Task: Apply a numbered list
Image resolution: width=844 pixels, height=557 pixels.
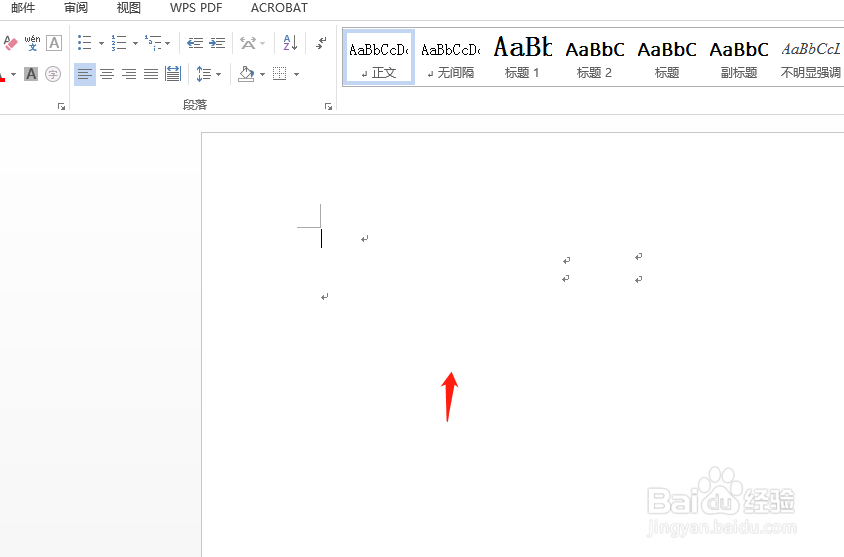Action: (118, 43)
